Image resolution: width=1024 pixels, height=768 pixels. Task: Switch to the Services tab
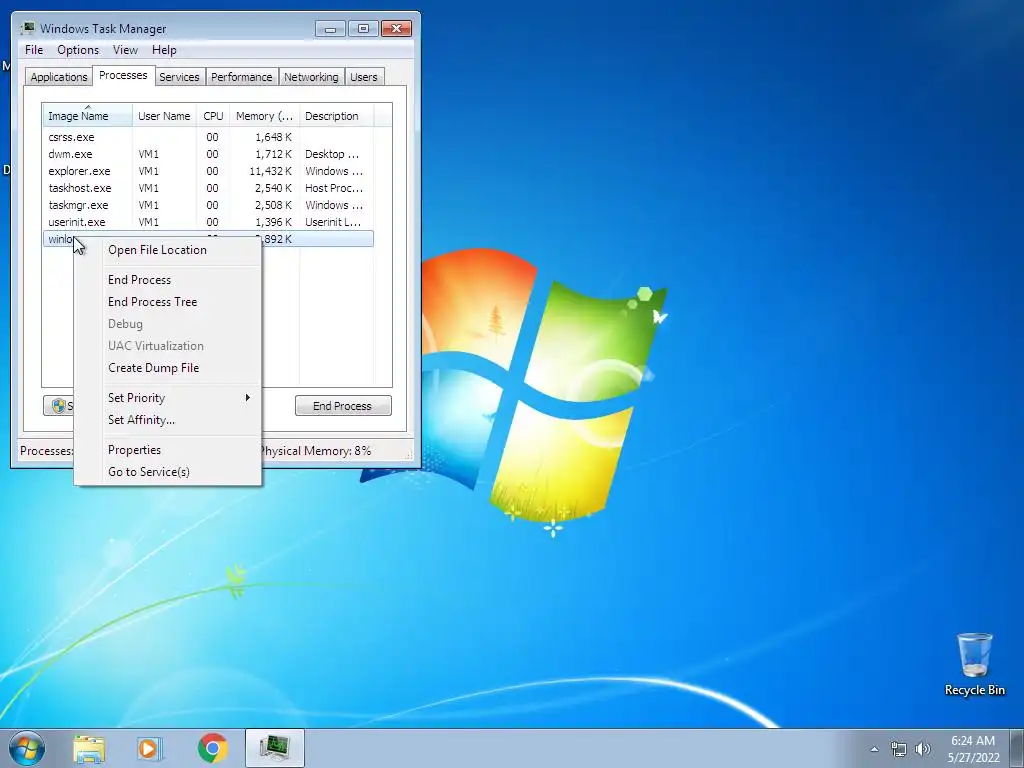(179, 77)
